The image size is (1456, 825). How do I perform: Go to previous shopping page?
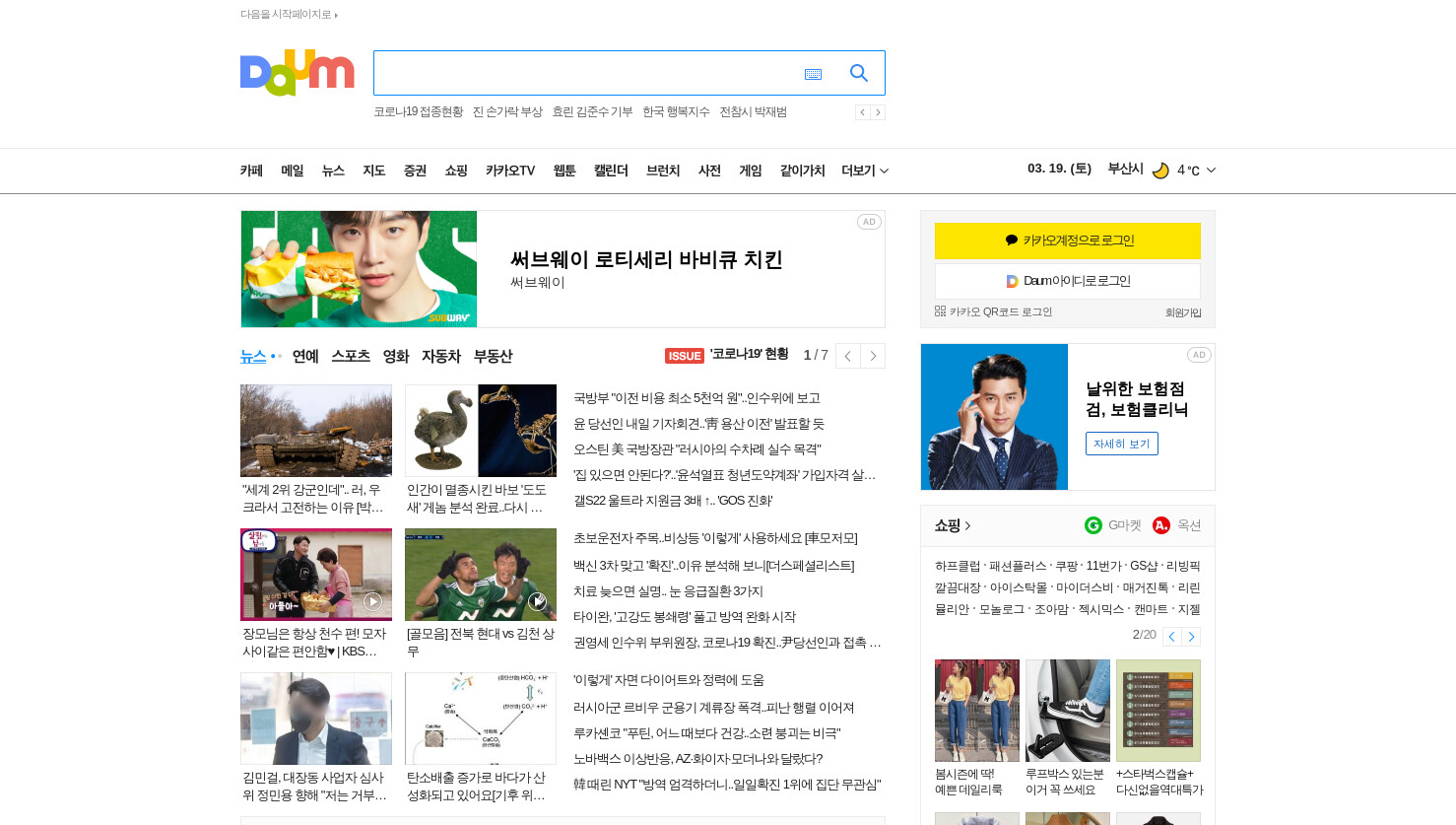point(1171,637)
